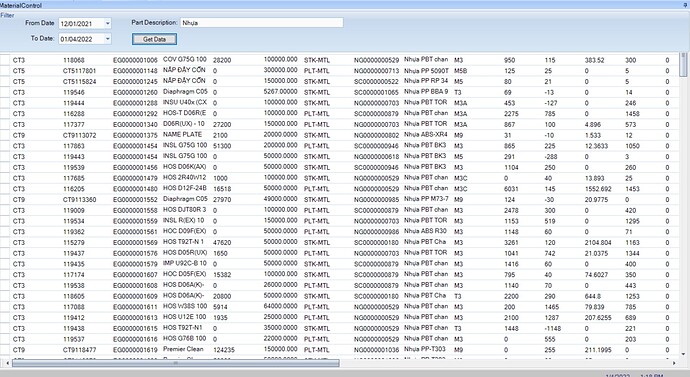Select cell 118068

point(73,60)
